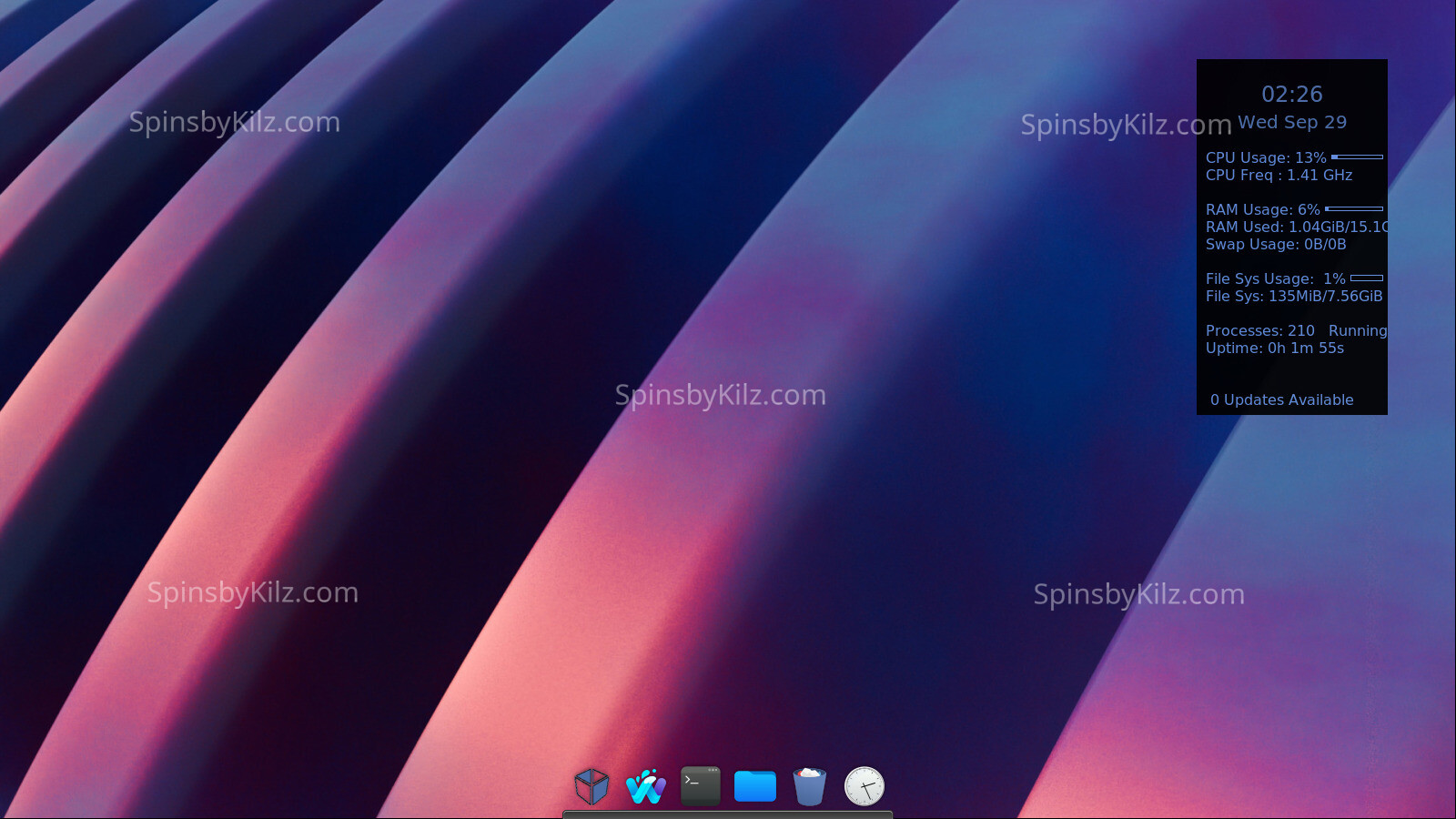Click the center SpinsbyKilz.com watermark
Image resolution: width=1456 pixels, height=819 pixels.
click(x=720, y=395)
